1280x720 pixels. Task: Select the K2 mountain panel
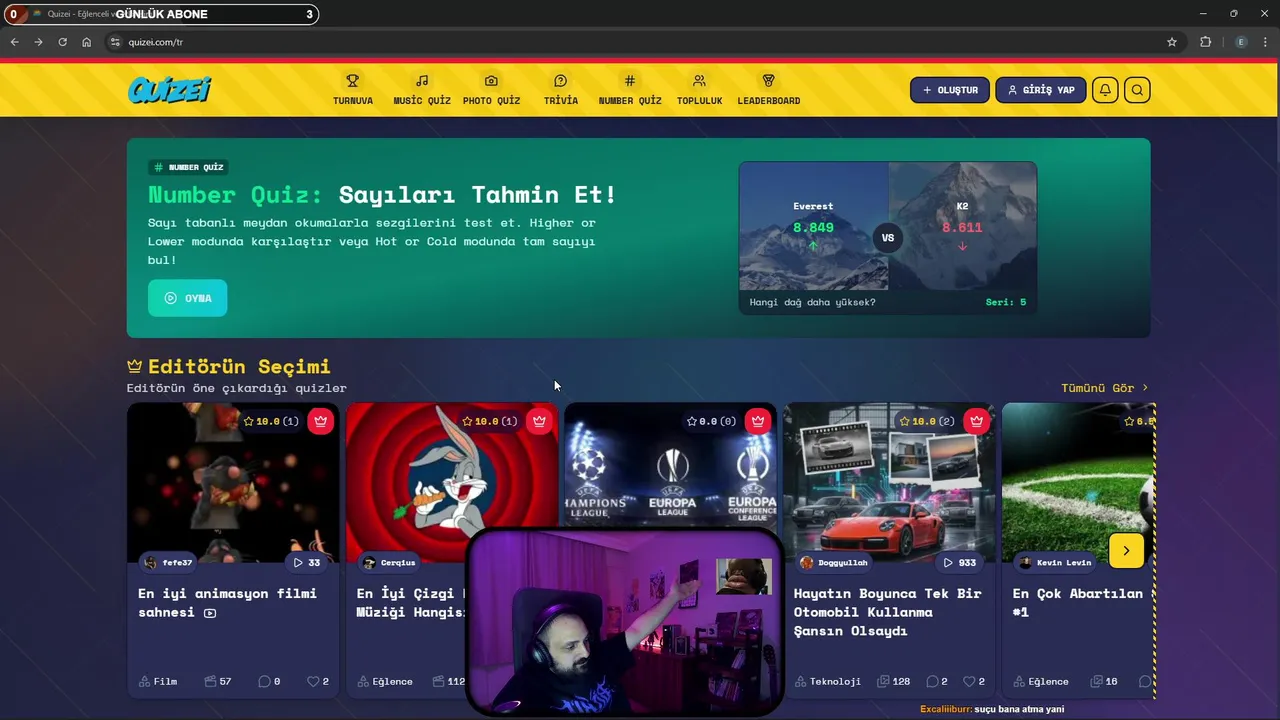click(962, 226)
